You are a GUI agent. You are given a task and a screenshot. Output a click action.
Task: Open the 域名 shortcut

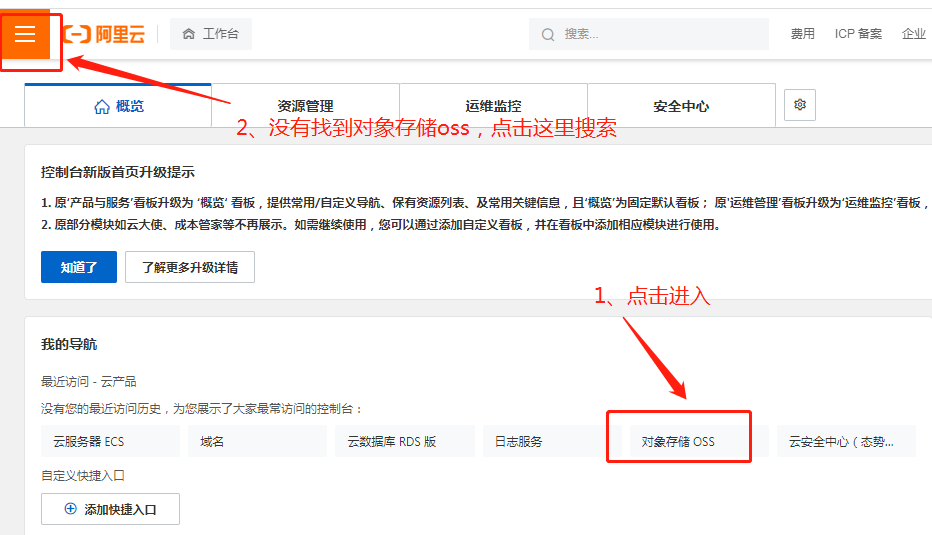tap(257, 441)
